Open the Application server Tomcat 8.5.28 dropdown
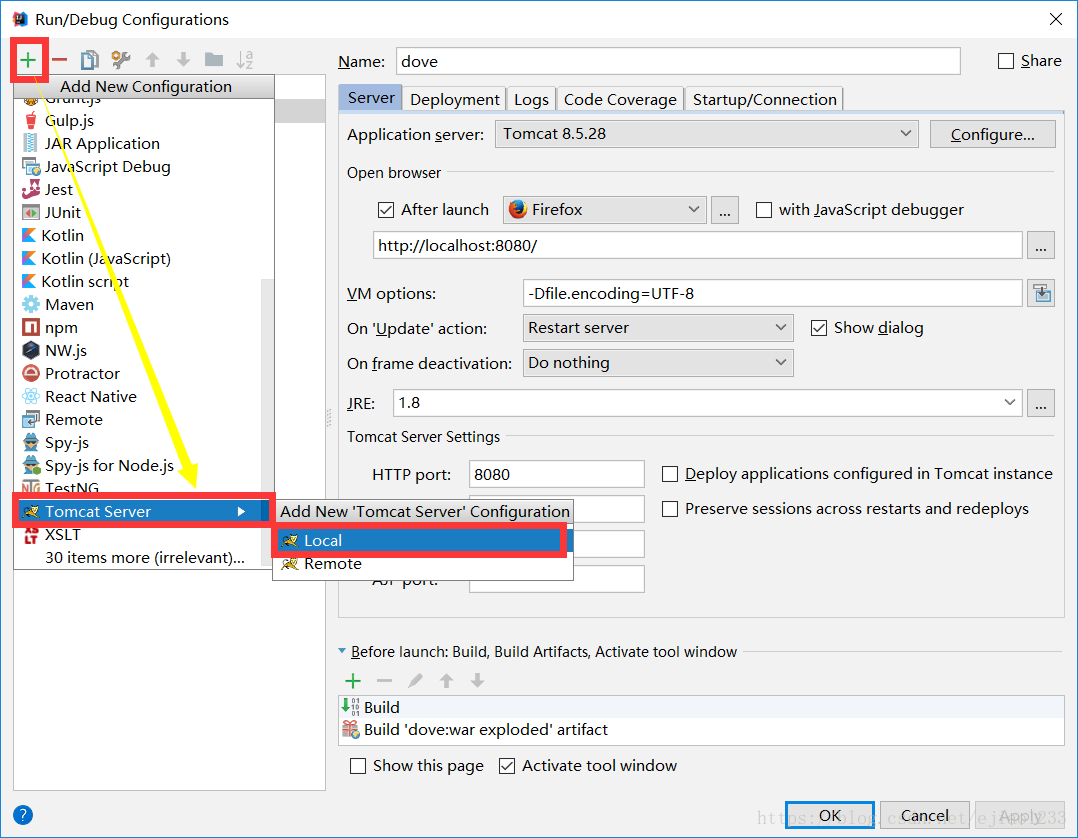 point(707,134)
